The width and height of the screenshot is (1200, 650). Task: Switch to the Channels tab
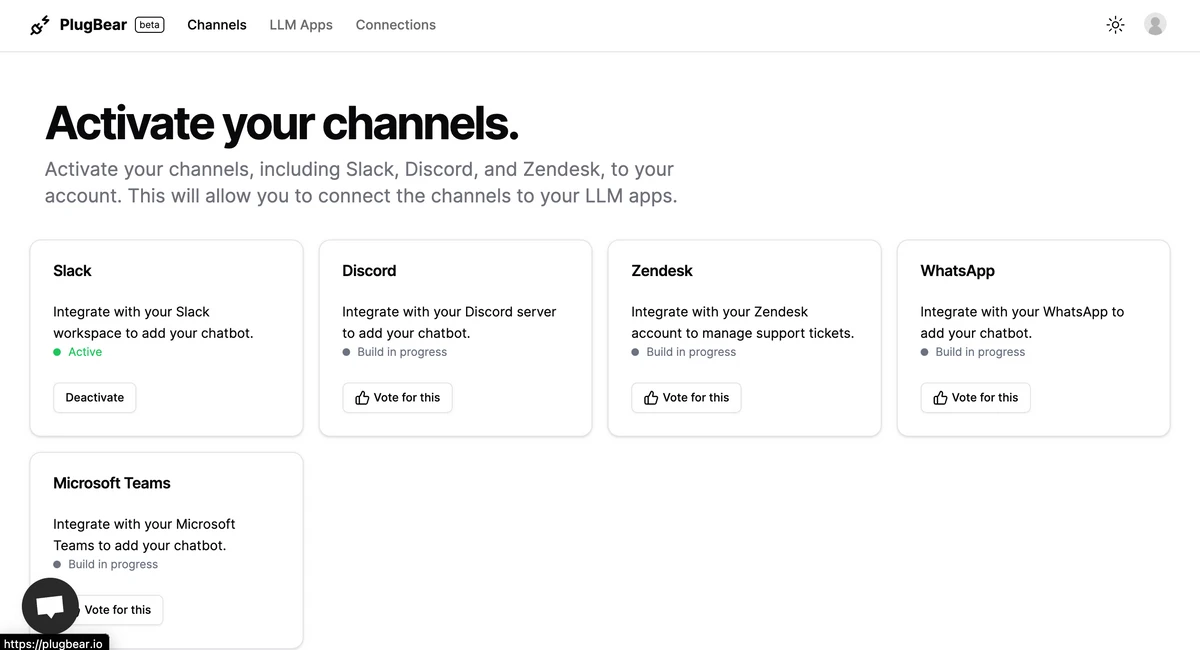(x=217, y=25)
